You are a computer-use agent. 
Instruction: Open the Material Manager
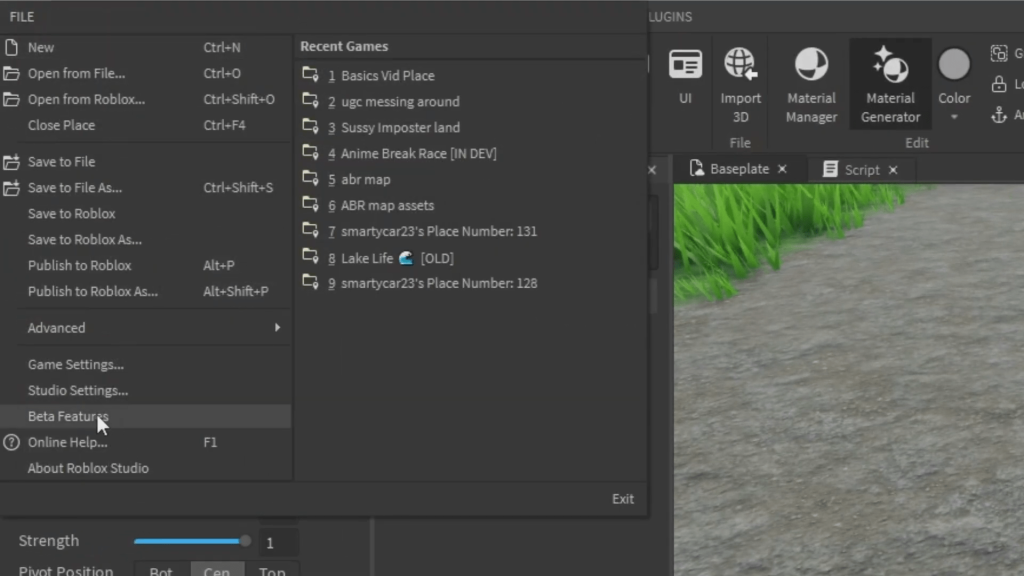tap(811, 85)
